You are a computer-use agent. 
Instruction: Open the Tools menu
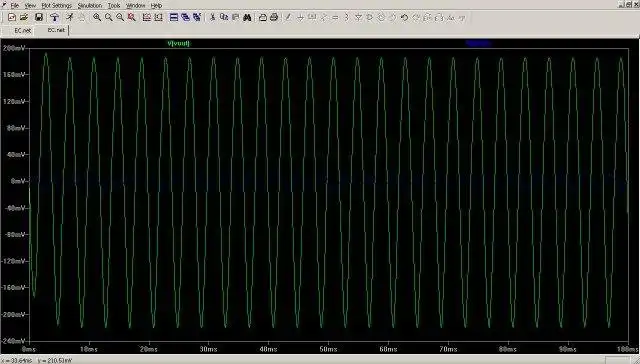coord(114,5)
